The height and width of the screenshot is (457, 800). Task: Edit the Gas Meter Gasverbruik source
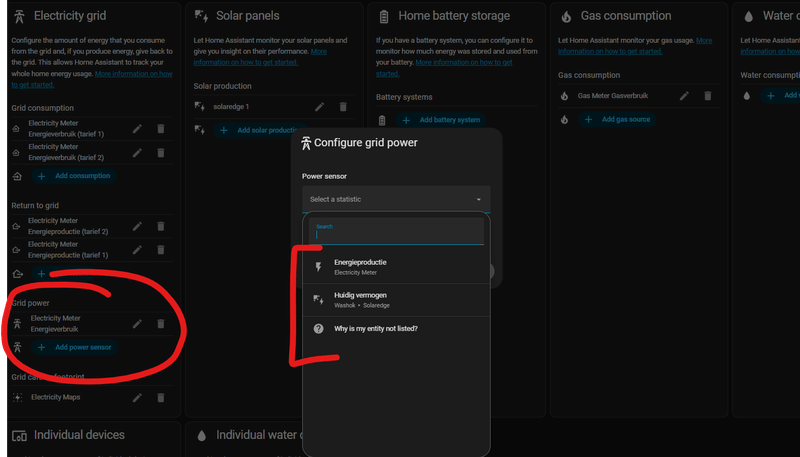(x=685, y=96)
